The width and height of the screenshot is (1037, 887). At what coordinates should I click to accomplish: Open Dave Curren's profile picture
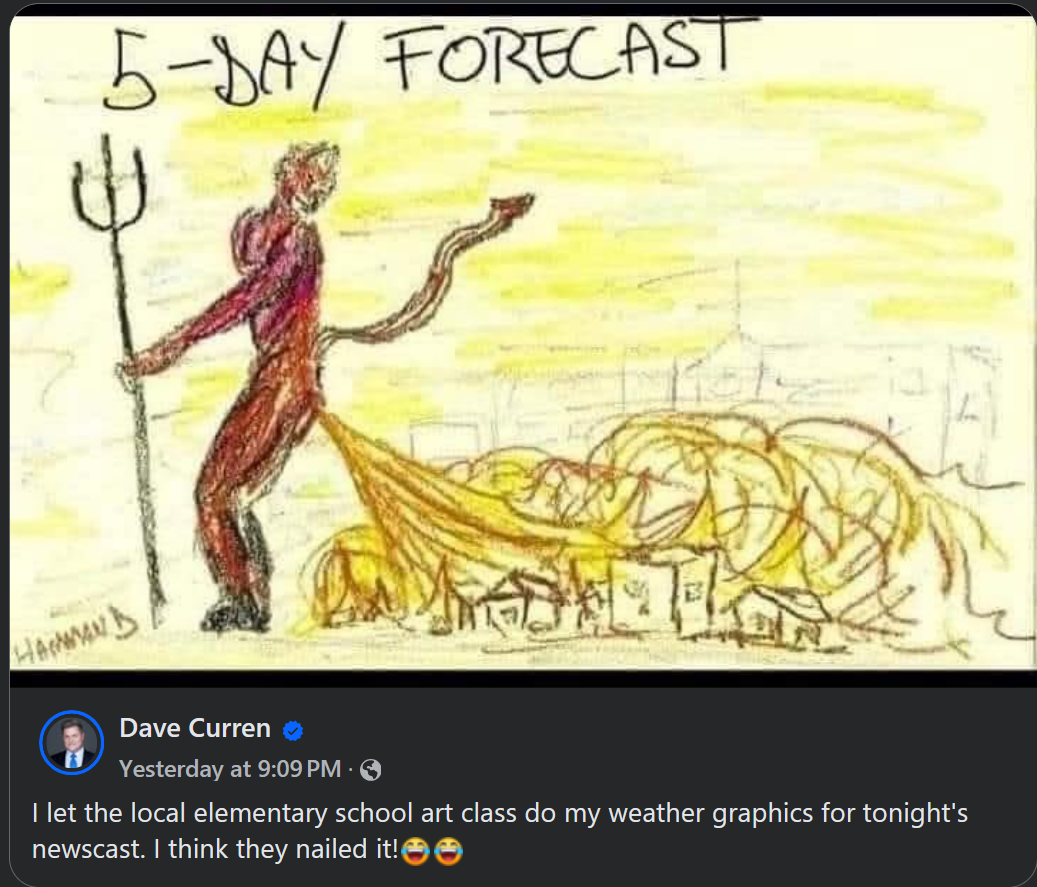[x=71, y=743]
